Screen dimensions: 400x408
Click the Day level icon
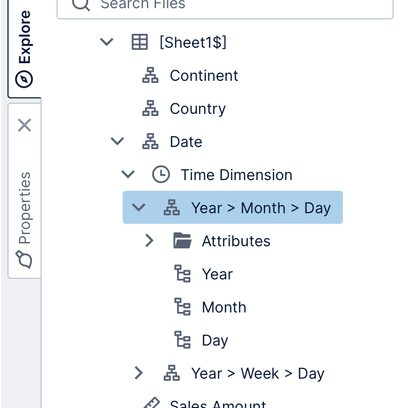coord(182,340)
